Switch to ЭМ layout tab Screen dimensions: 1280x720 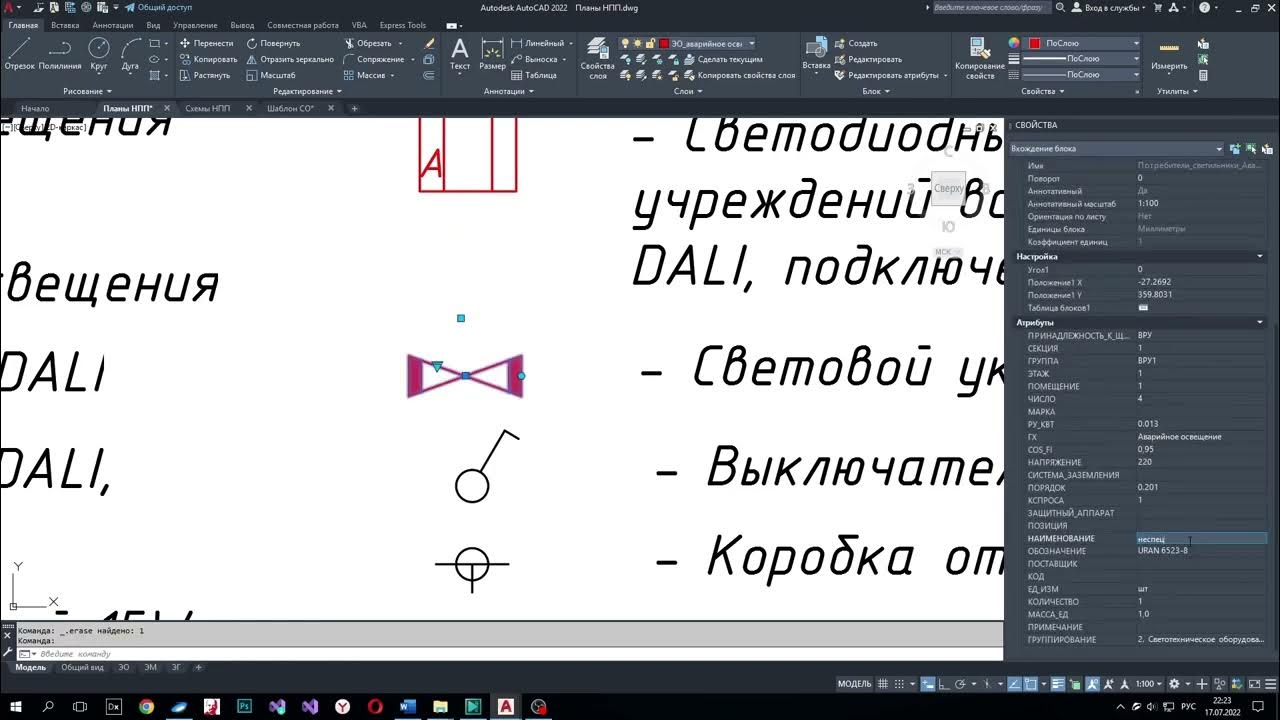coord(151,667)
